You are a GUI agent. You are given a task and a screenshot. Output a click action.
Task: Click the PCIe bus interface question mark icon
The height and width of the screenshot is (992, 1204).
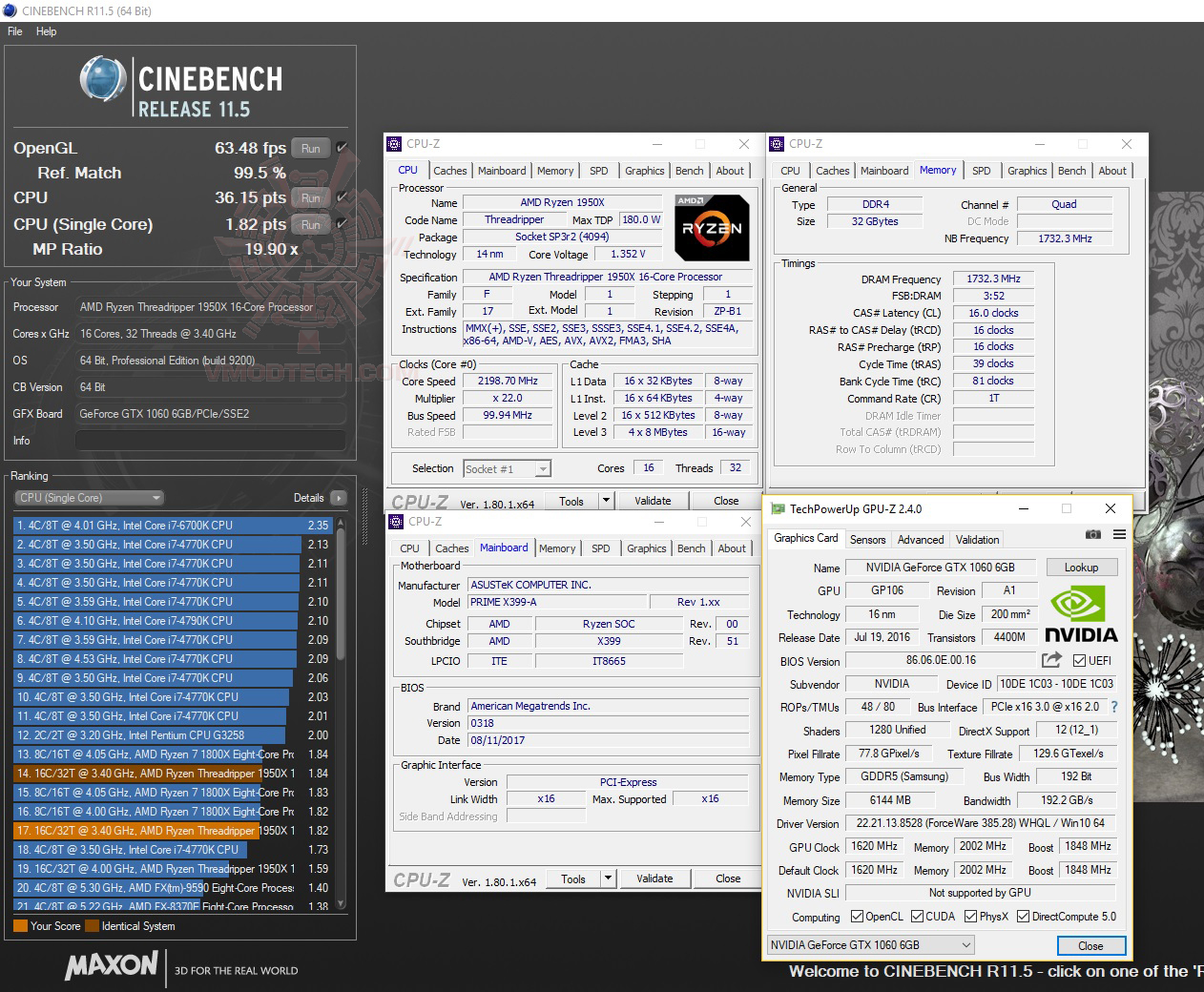(1114, 707)
